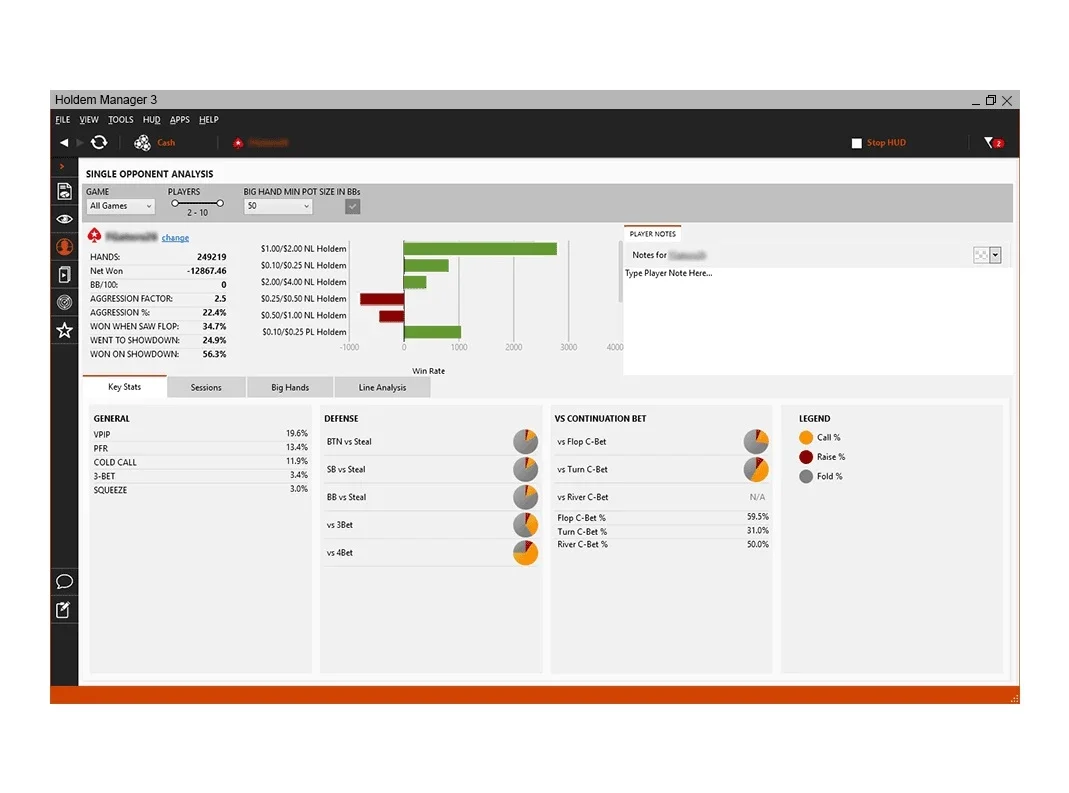
Task: Open the Situational target icon
Action: (x=65, y=302)
